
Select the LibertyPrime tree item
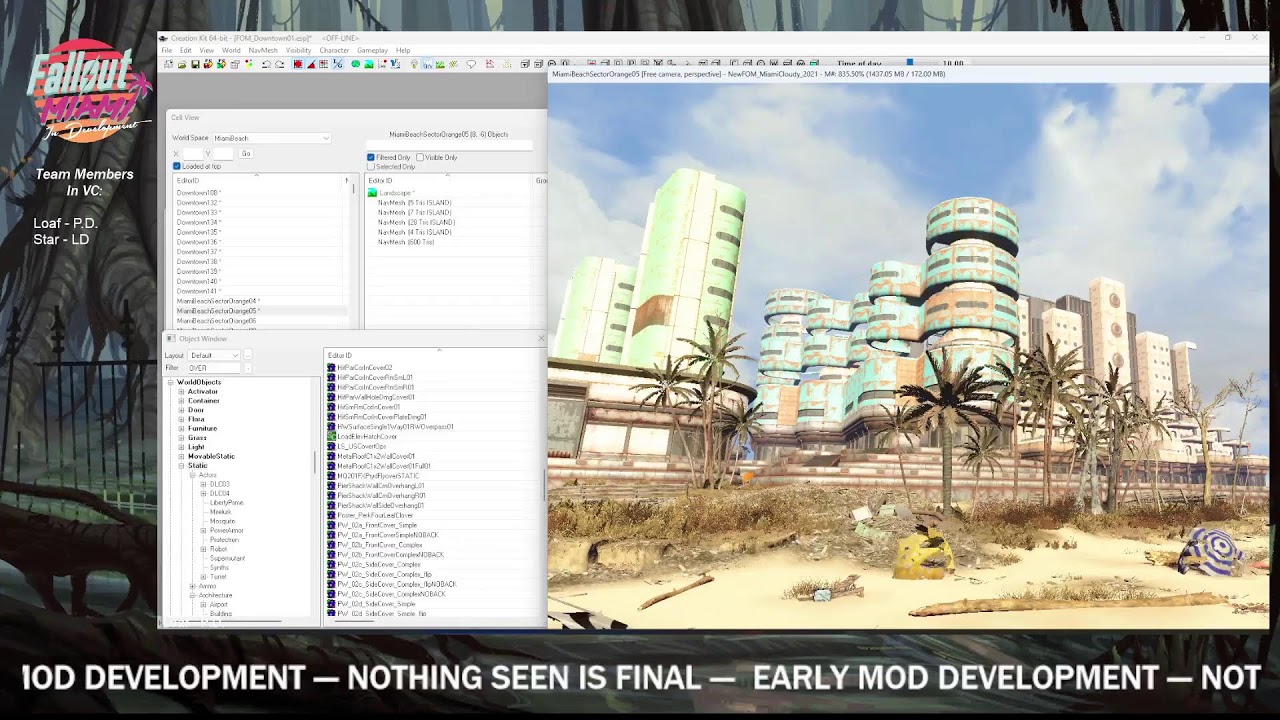pyautogui.click(x=226, y=503)
